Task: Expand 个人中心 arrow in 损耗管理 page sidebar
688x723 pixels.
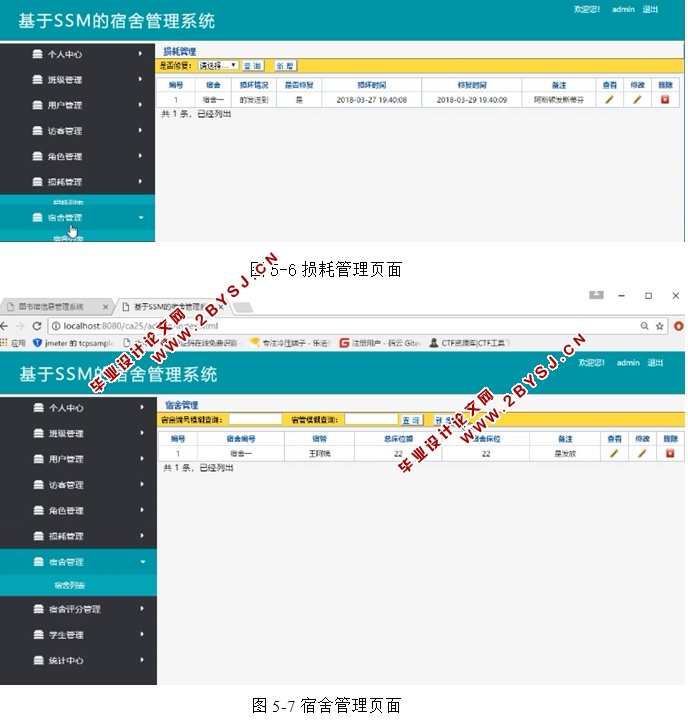Action: coord(140,54)
